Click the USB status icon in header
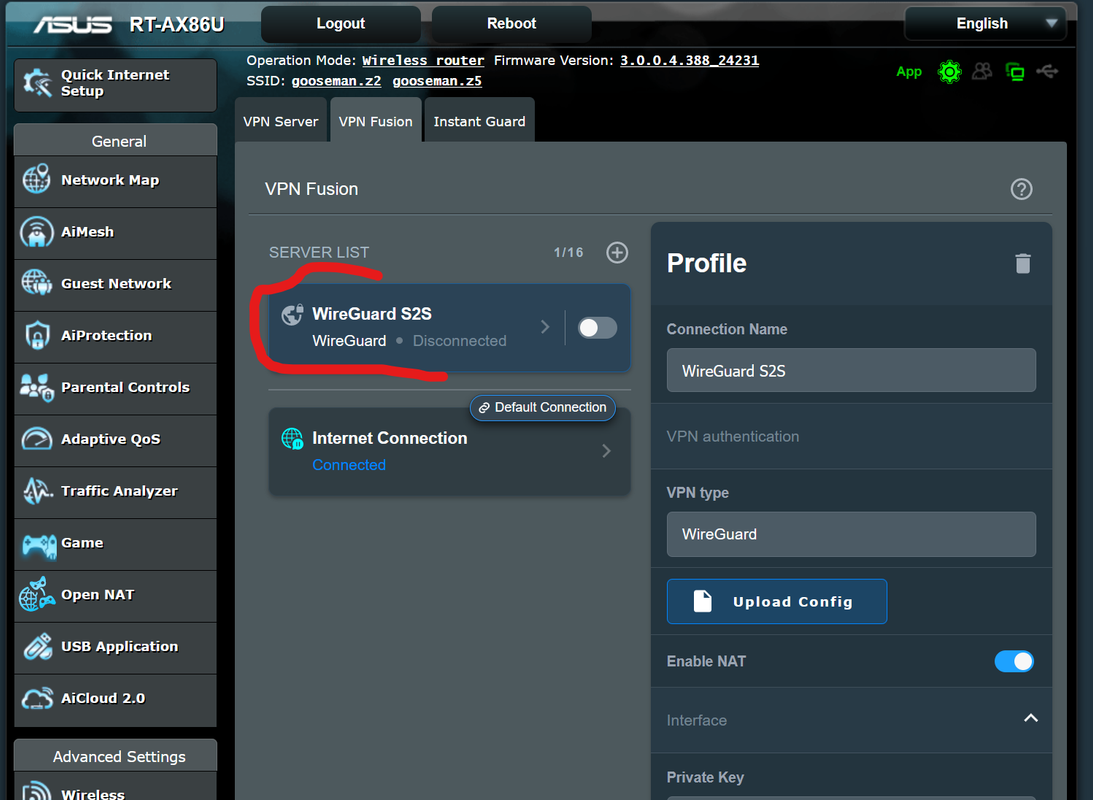The height and width of the screenshot is (800, 1093). click(x=1047, y=71)
